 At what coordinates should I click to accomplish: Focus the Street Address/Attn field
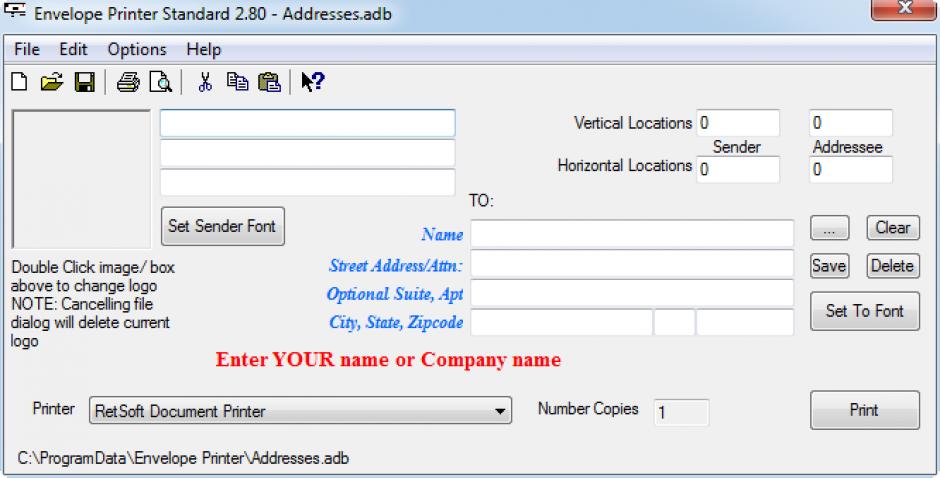[632, 263]
